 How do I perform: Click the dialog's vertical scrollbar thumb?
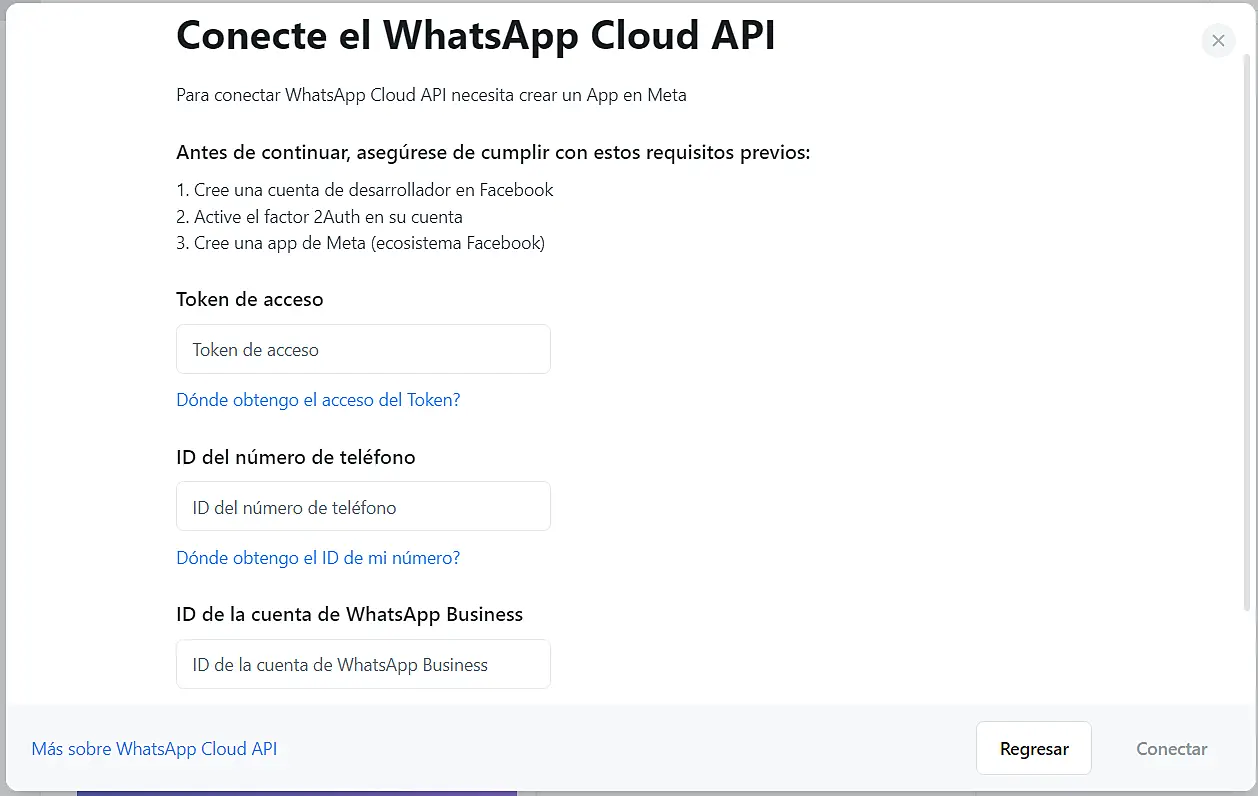[1246, 330]
